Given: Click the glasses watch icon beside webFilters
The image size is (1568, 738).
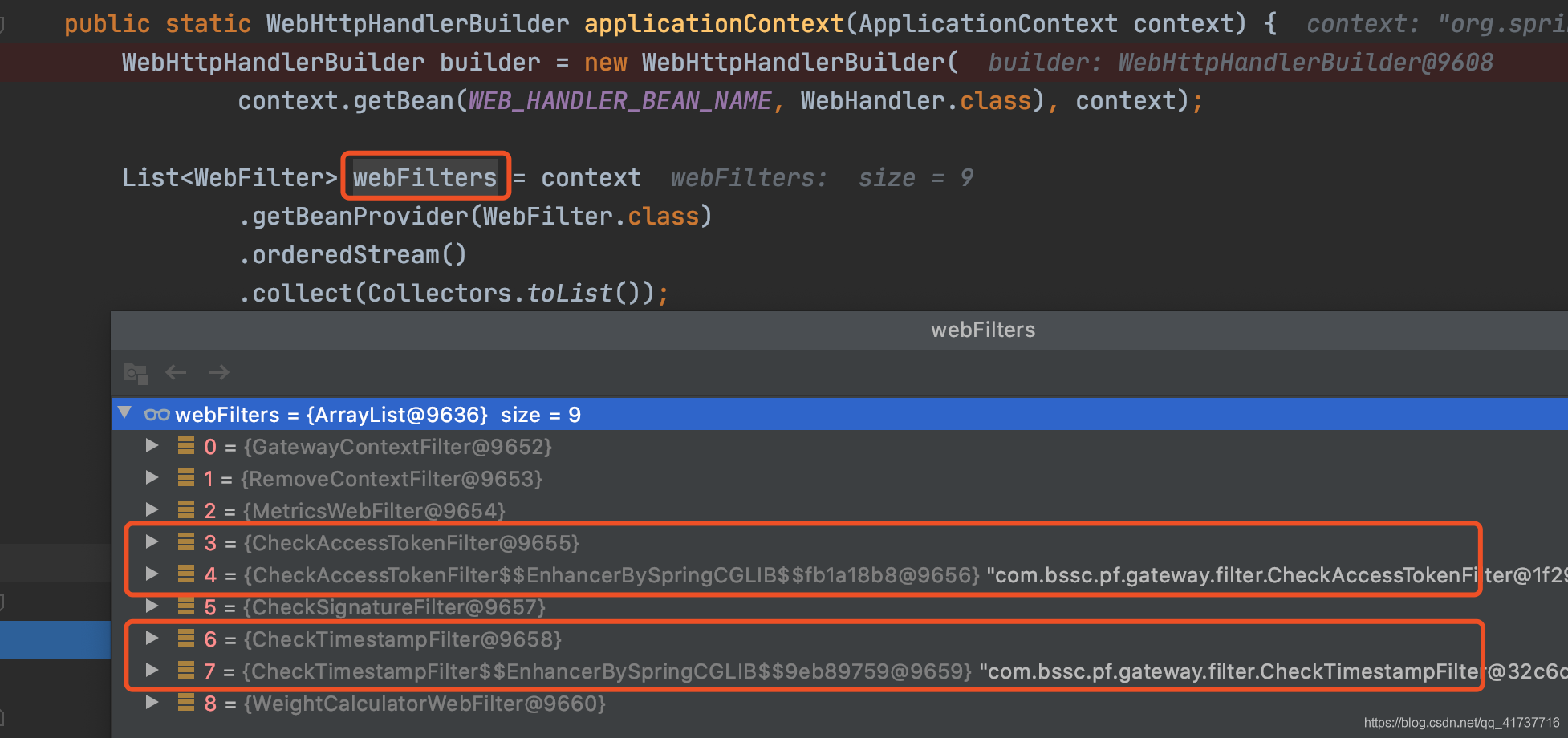Looking at the screenshot, I should tap(156, 415).
